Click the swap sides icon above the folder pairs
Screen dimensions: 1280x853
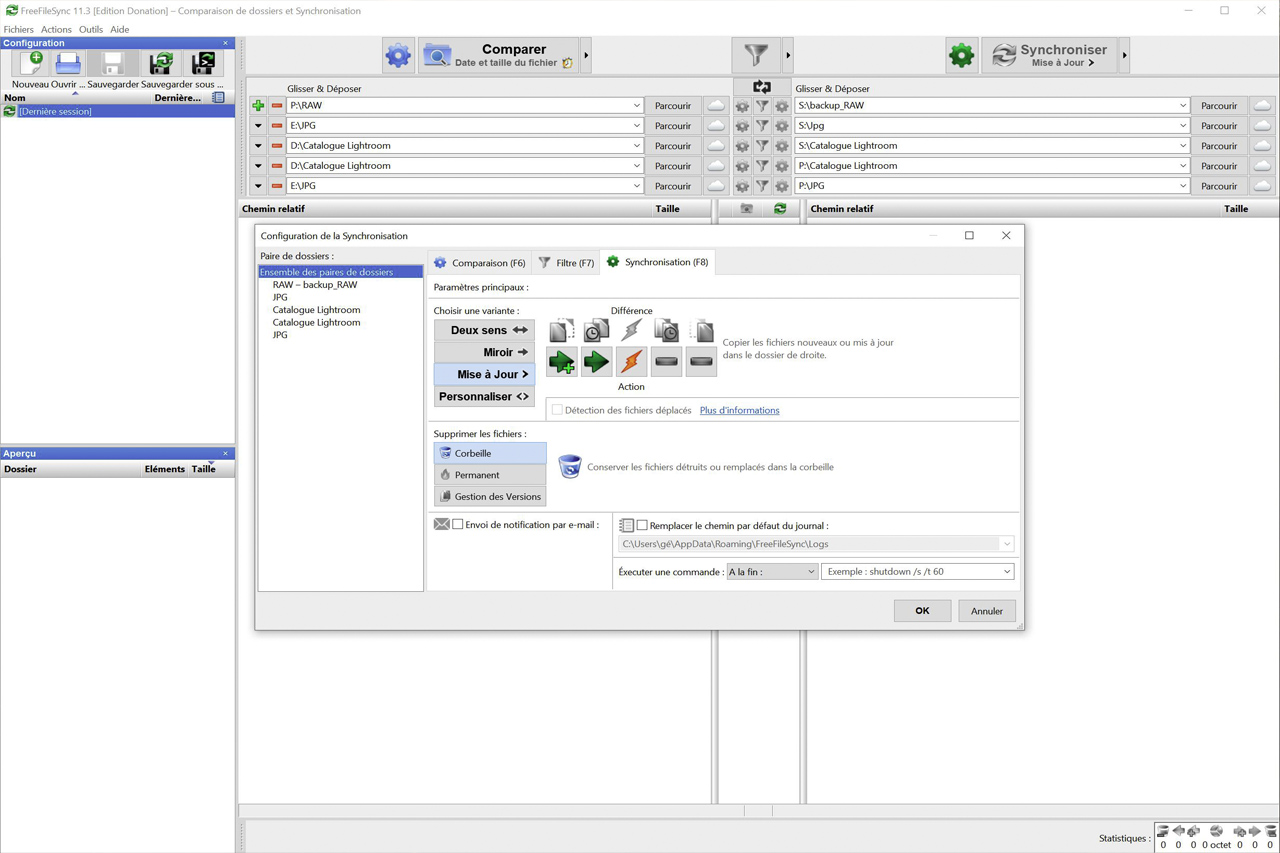[x=762, y=88]
